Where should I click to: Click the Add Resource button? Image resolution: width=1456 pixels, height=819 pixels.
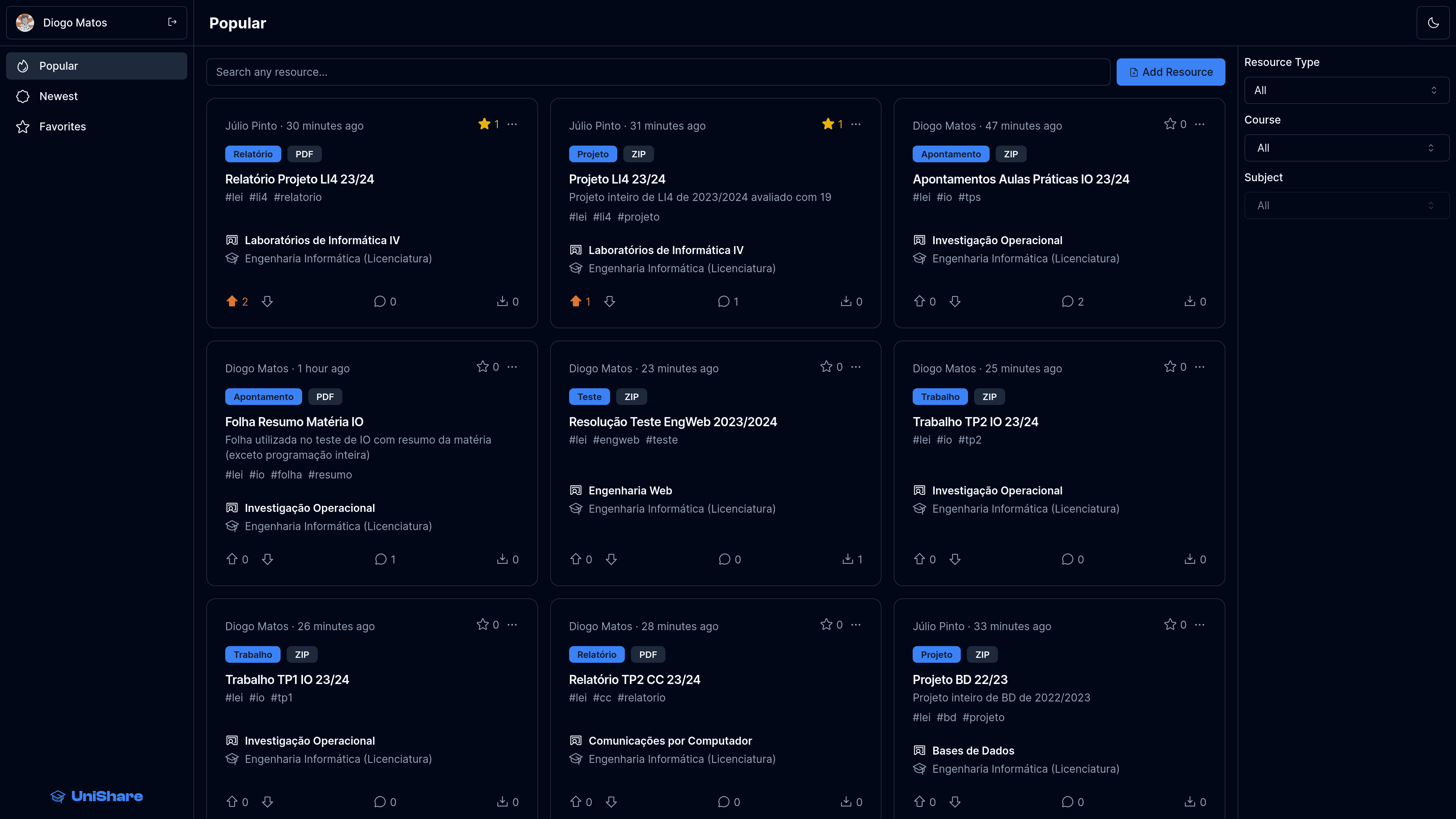point(1170,72)
